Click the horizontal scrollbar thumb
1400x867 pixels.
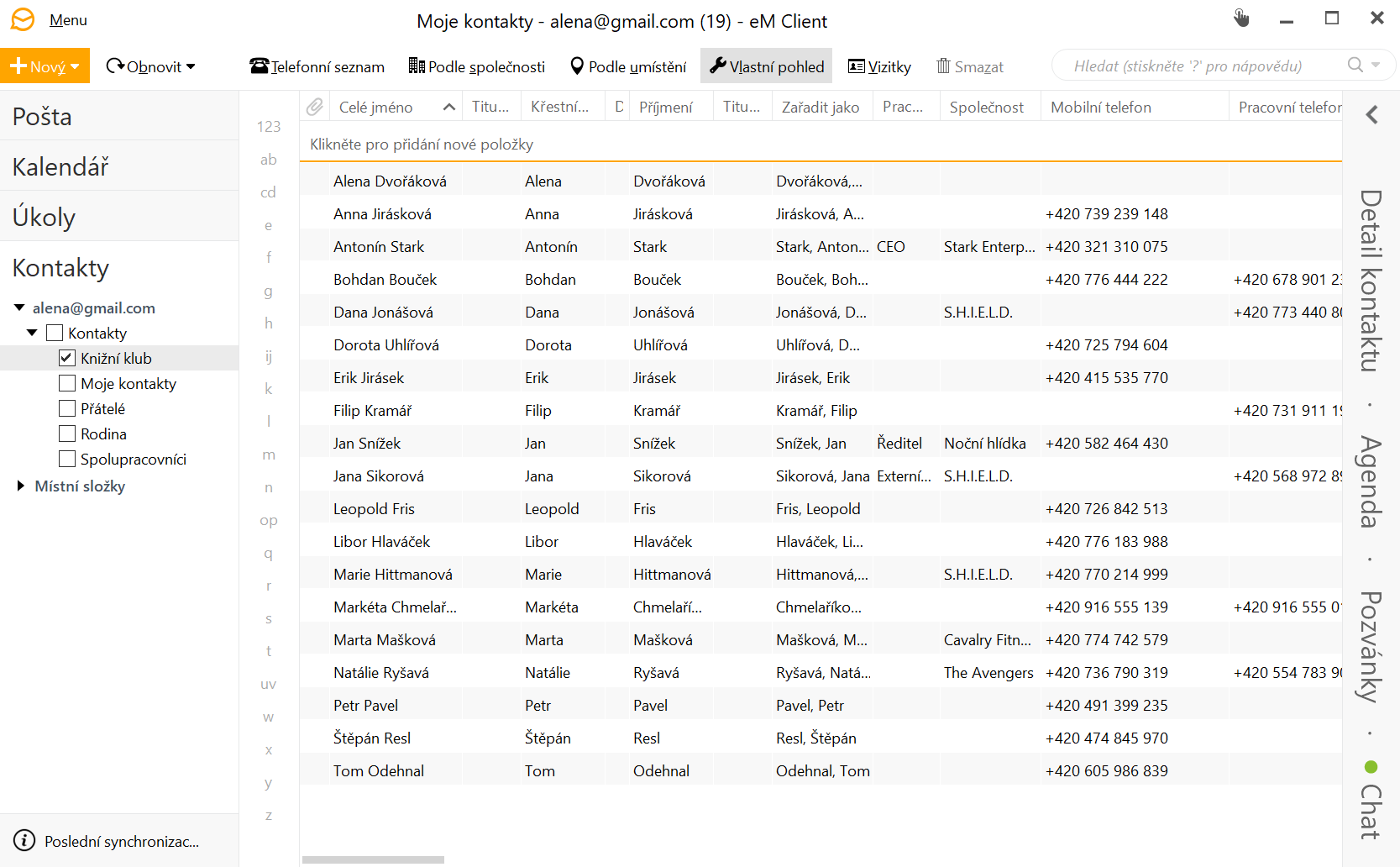click(373, 859)
